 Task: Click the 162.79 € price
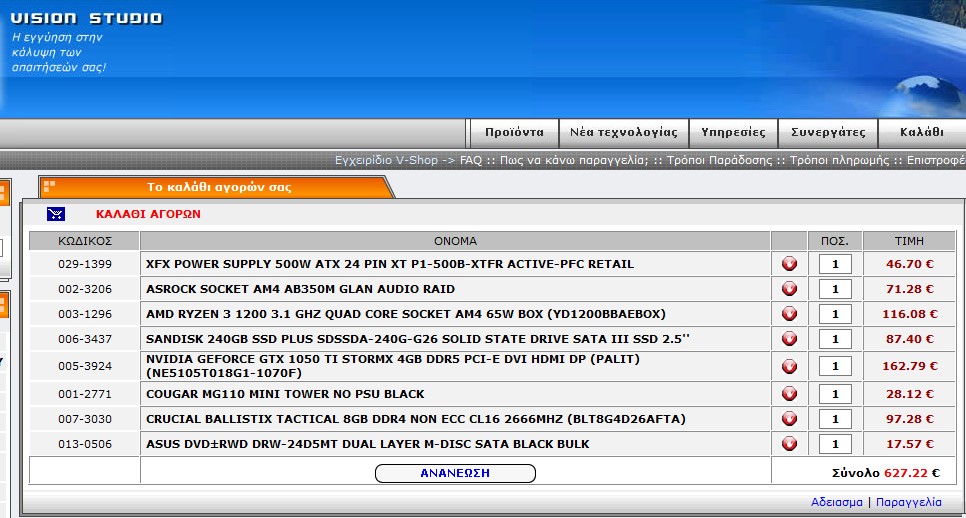pos(909,366)
